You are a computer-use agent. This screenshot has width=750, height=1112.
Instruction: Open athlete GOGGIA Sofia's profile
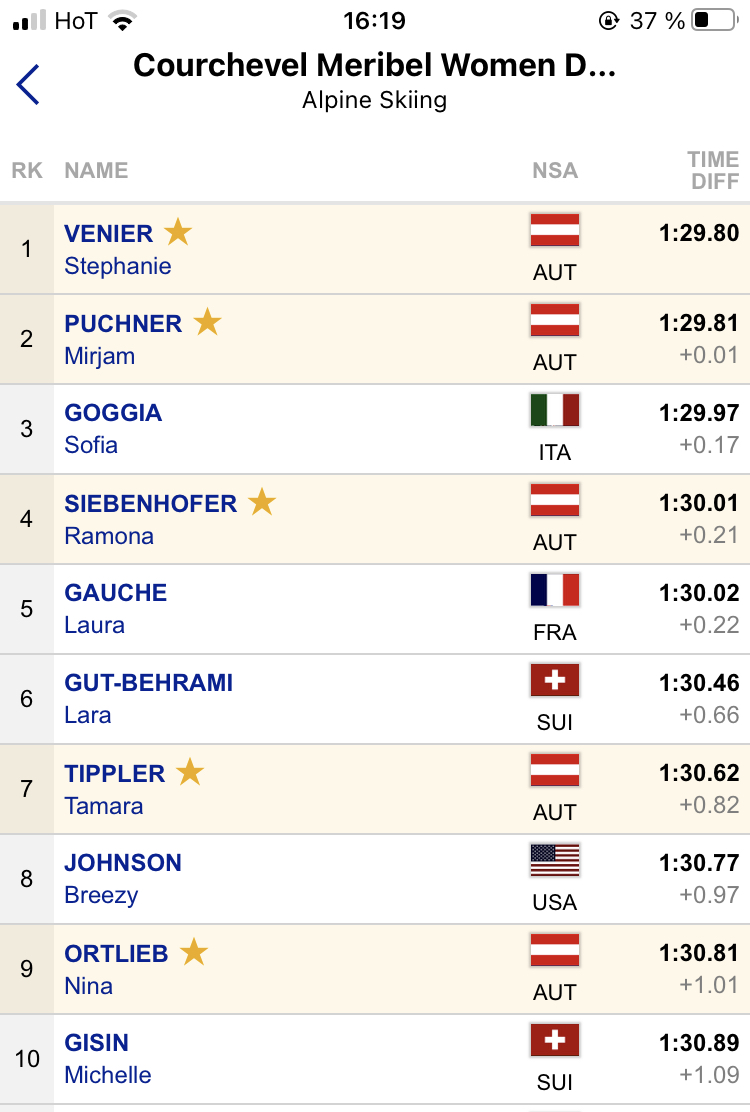click(113, 428)
